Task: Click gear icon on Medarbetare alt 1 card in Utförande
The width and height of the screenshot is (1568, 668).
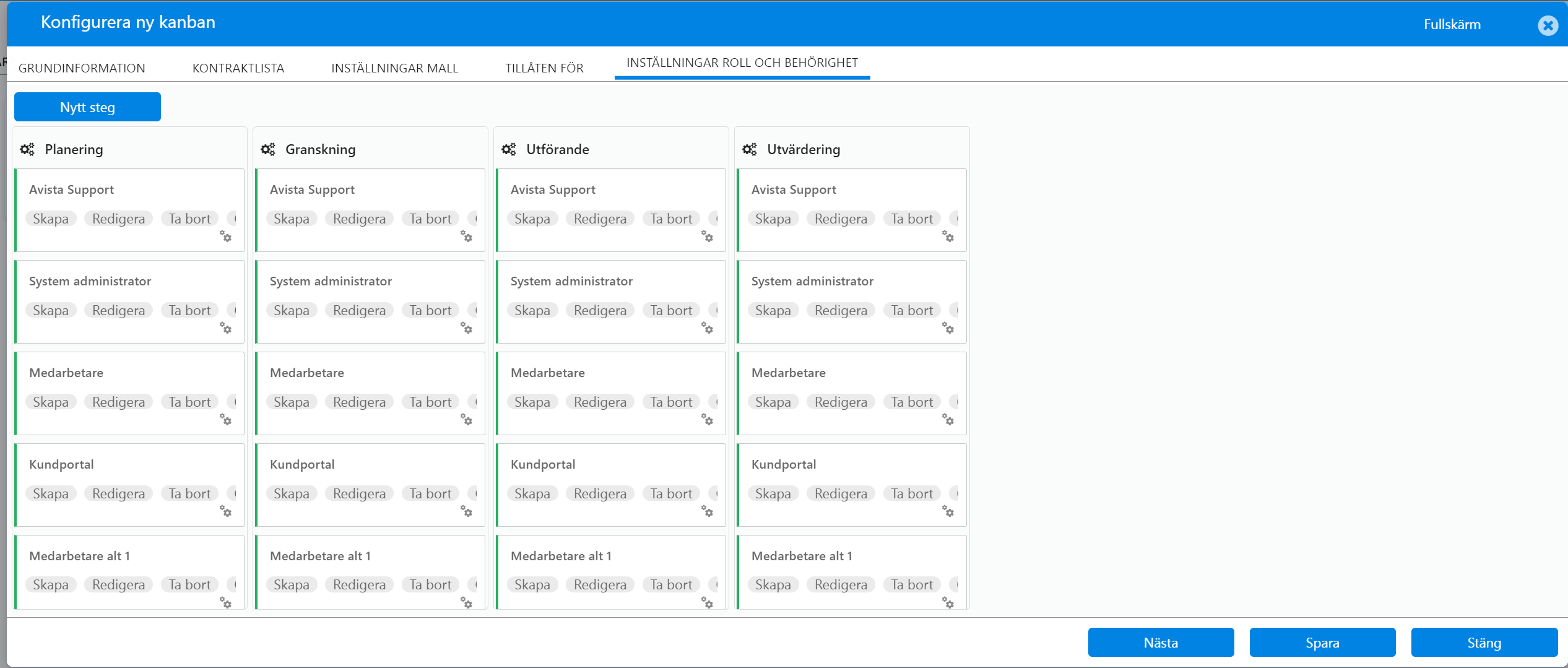Action: 708,602
